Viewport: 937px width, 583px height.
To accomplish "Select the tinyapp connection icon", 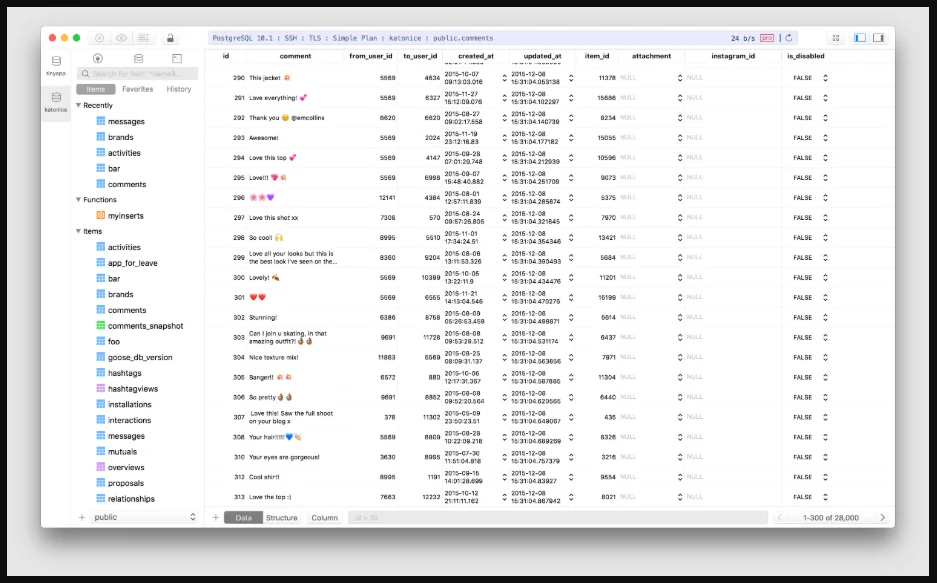I will click(x=56, y=61).
